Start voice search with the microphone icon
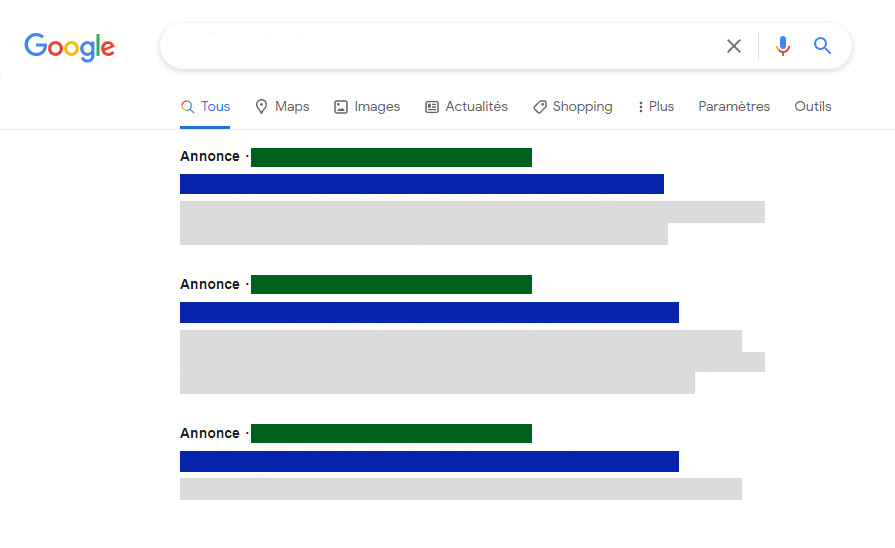Viewport: 895px width, 548px height. coord(783,46)
